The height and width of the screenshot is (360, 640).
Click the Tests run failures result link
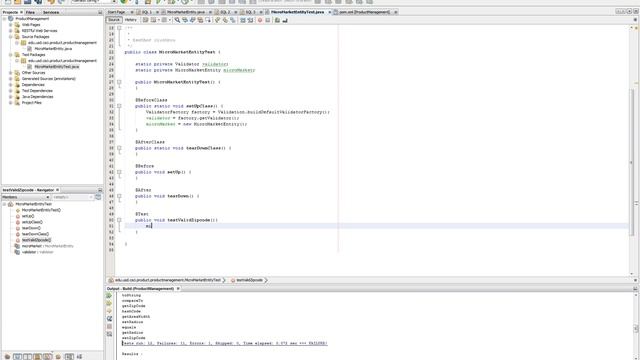(x=224, y=343)
